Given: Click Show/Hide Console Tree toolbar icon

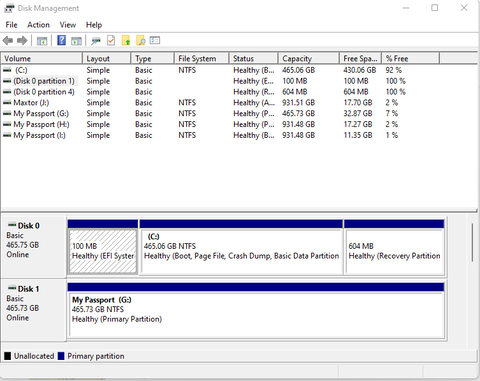Looking at the screenshot, I should pos(42,41).
